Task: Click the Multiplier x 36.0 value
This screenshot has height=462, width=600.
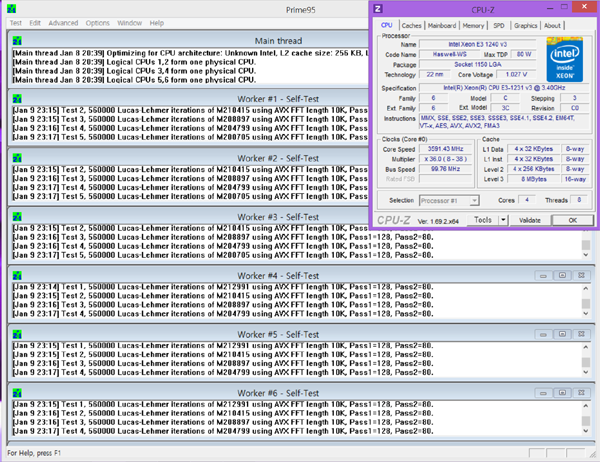Action: pos(445,159)
